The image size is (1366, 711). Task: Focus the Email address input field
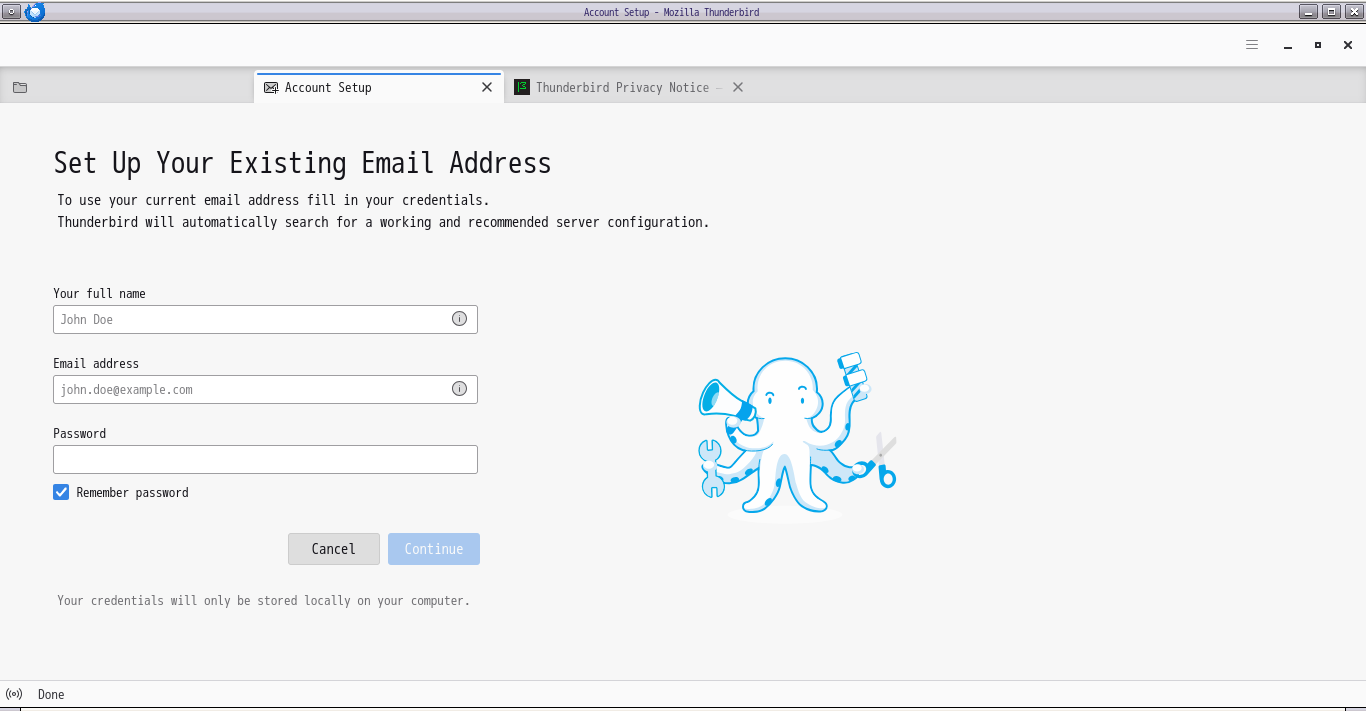pos(265,389)
